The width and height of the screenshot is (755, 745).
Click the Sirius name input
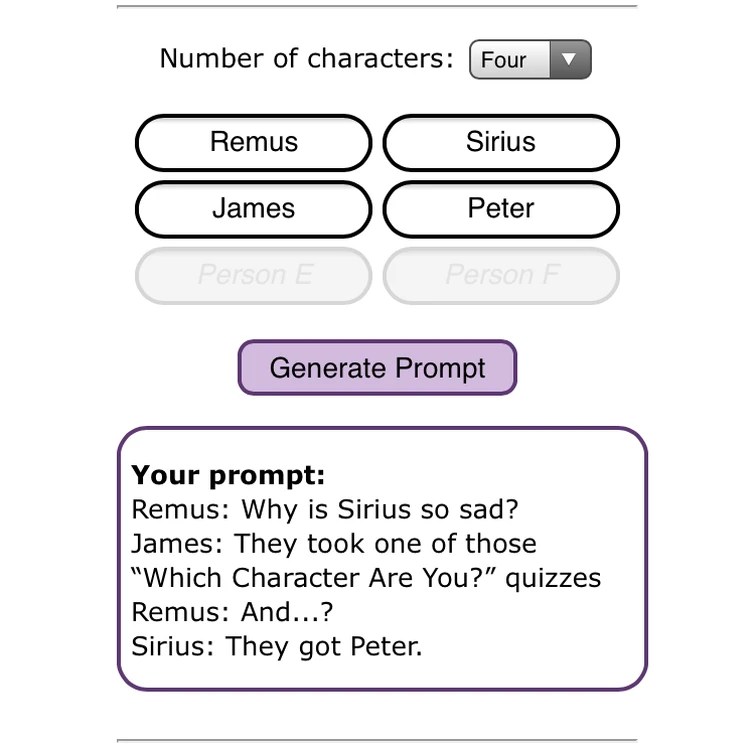[501, 142]
